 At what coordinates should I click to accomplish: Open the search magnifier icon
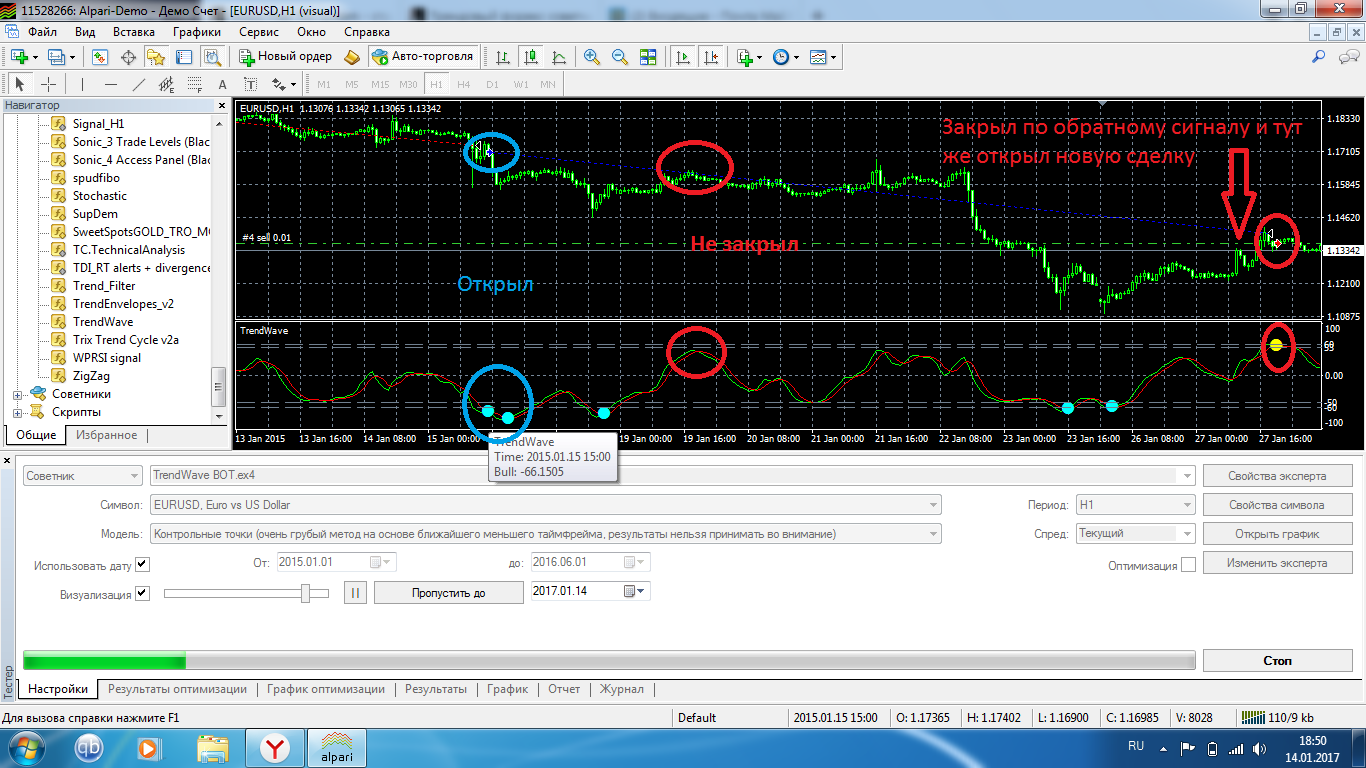point(1319,57)
